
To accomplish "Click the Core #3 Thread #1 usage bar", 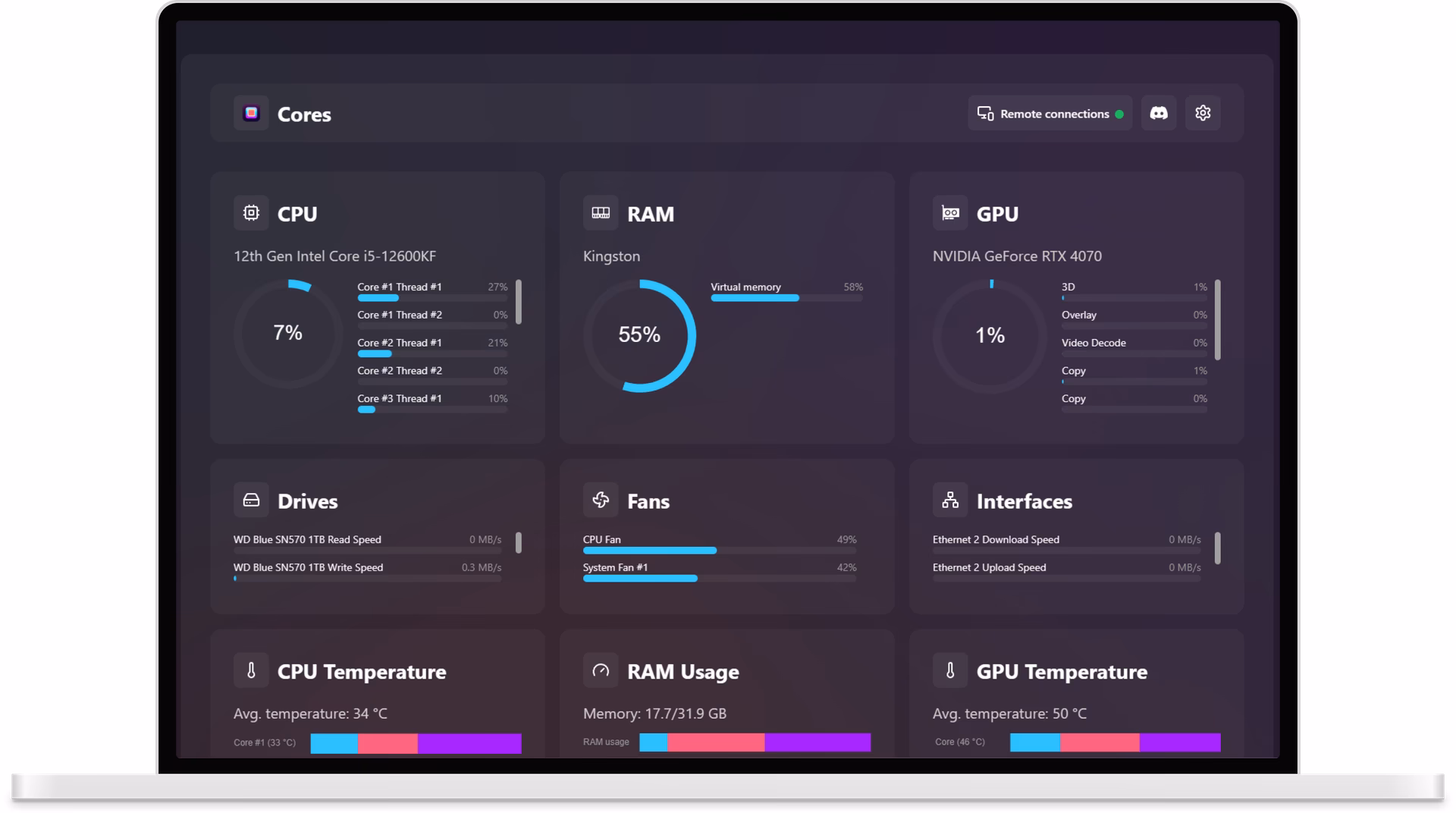I will coord(432,410).
